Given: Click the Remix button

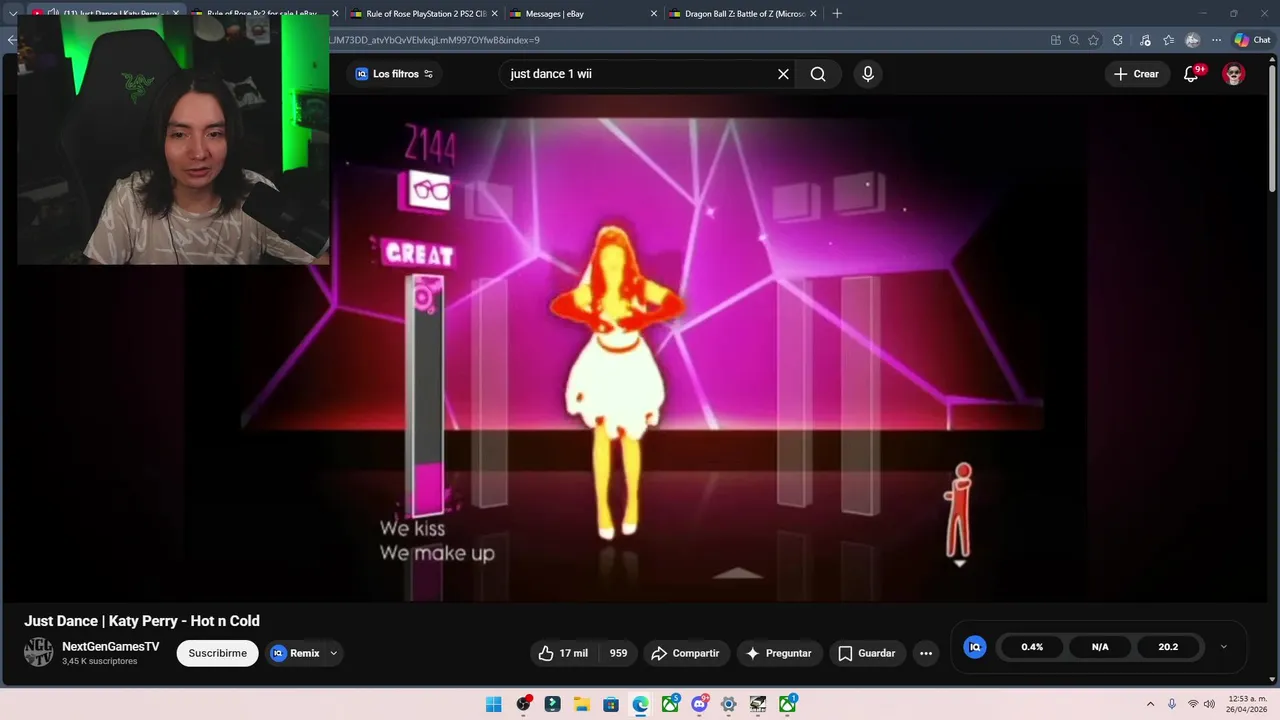Looking at the screenshot, I should [x=295, y=653].
